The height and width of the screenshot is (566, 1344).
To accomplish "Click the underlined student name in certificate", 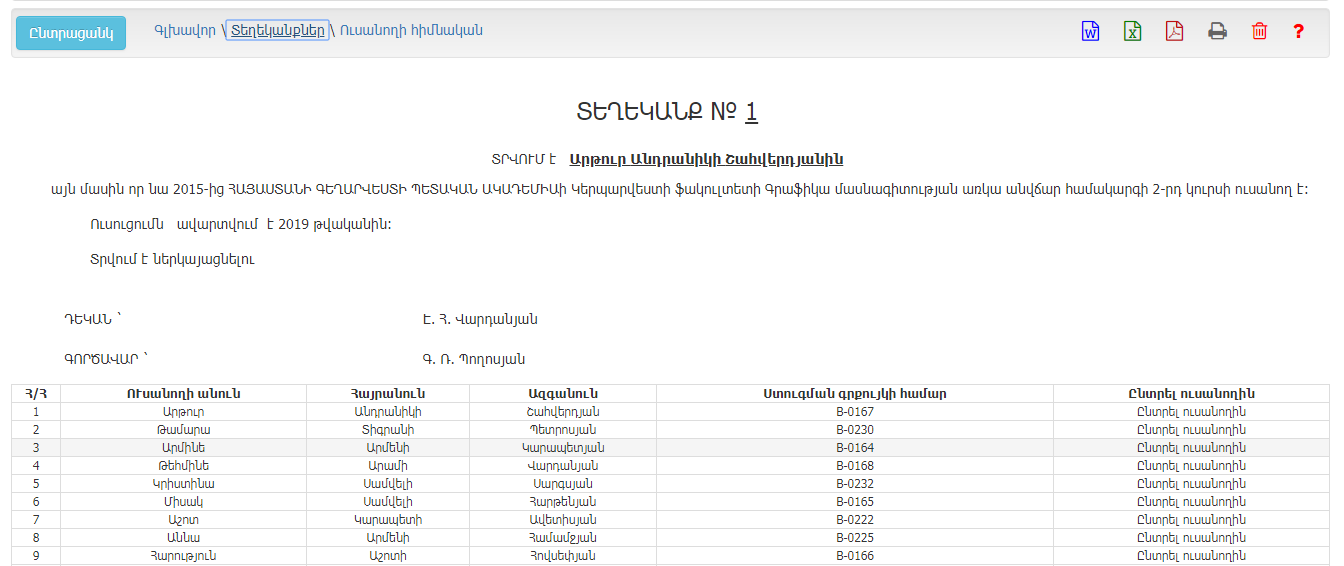I will (706, 159).
